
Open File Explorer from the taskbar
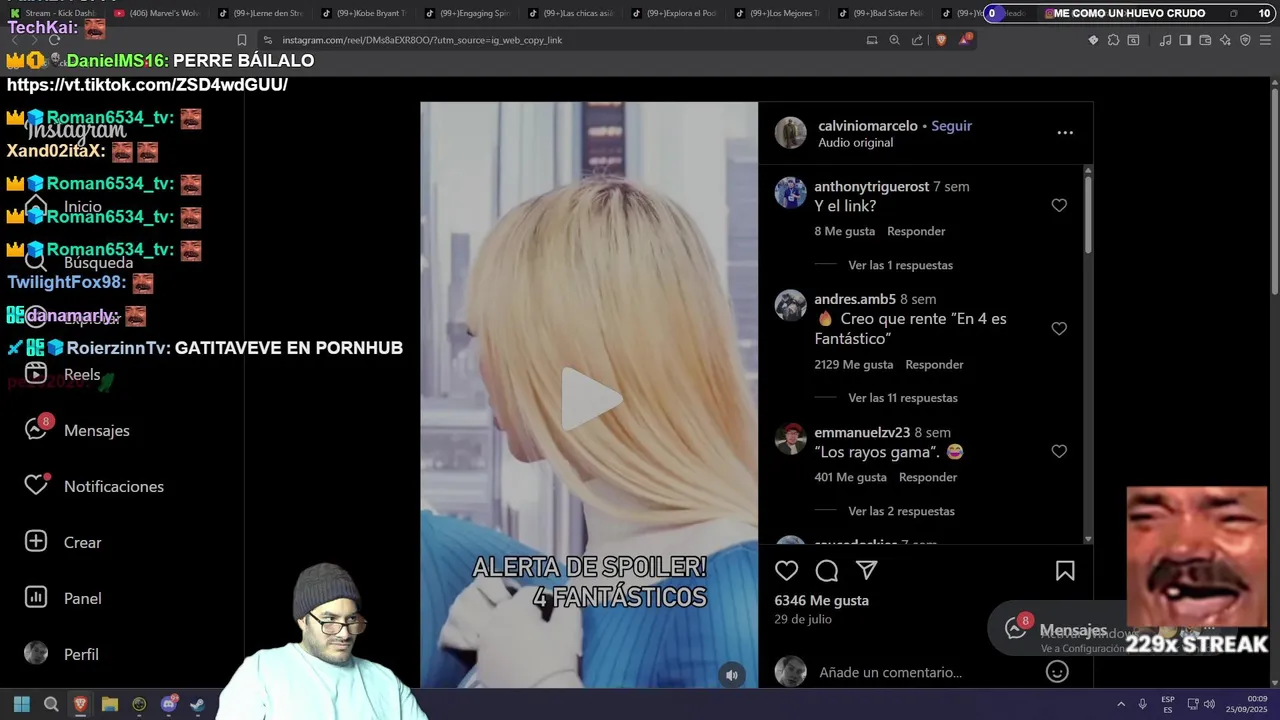tap(110, 704)
